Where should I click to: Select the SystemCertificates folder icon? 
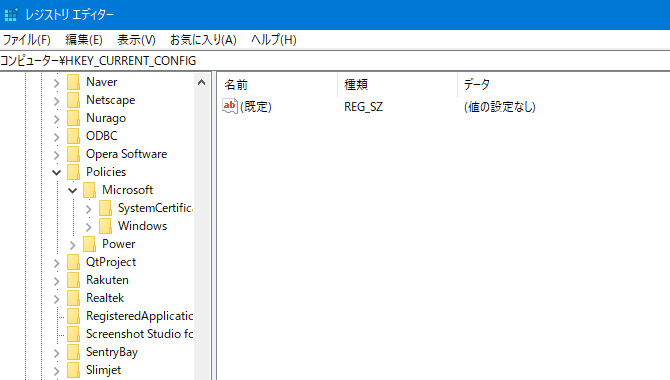[105, 208]
